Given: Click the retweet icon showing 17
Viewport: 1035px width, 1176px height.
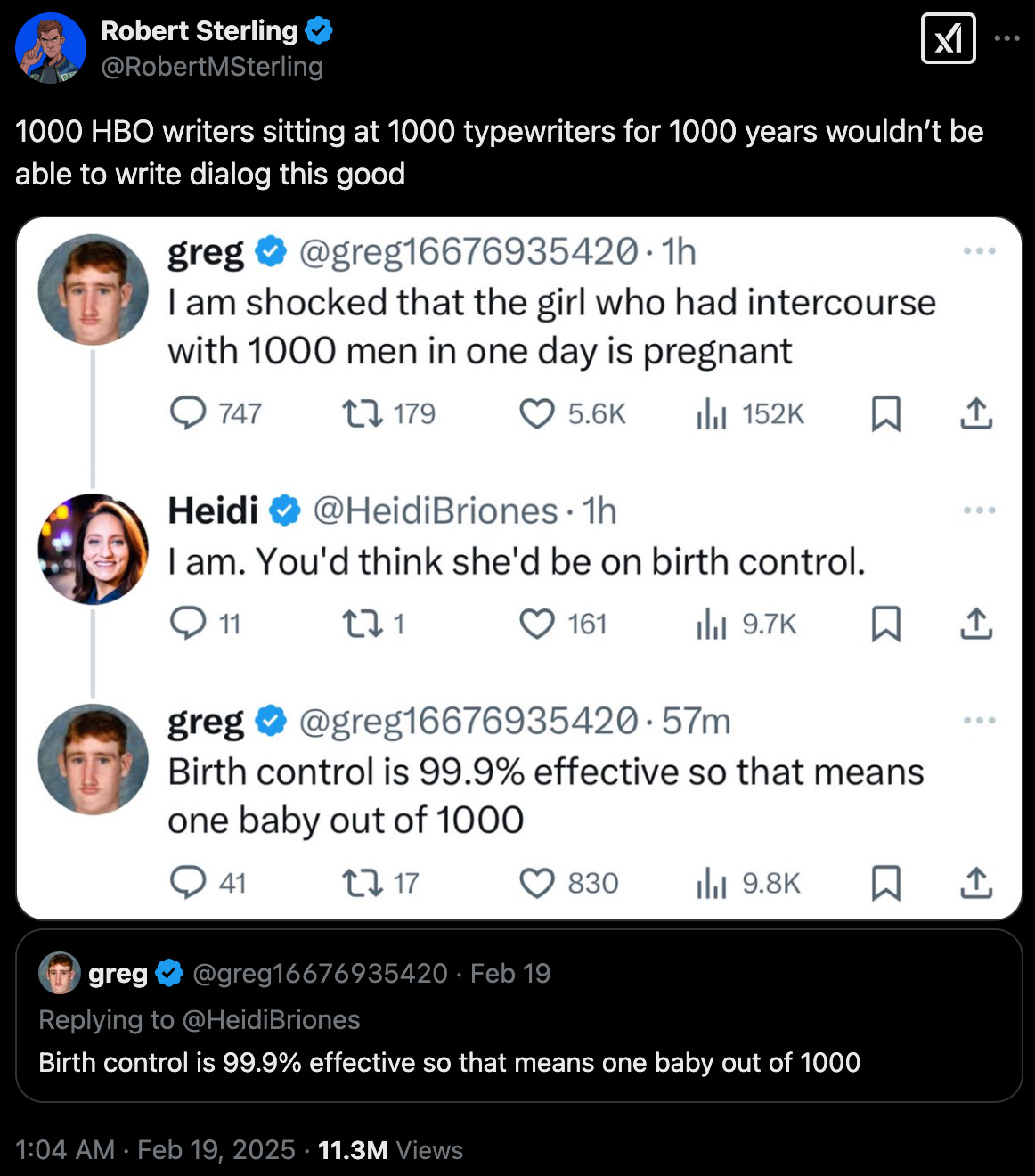Looking at the screenshot, I should (363, 883).
